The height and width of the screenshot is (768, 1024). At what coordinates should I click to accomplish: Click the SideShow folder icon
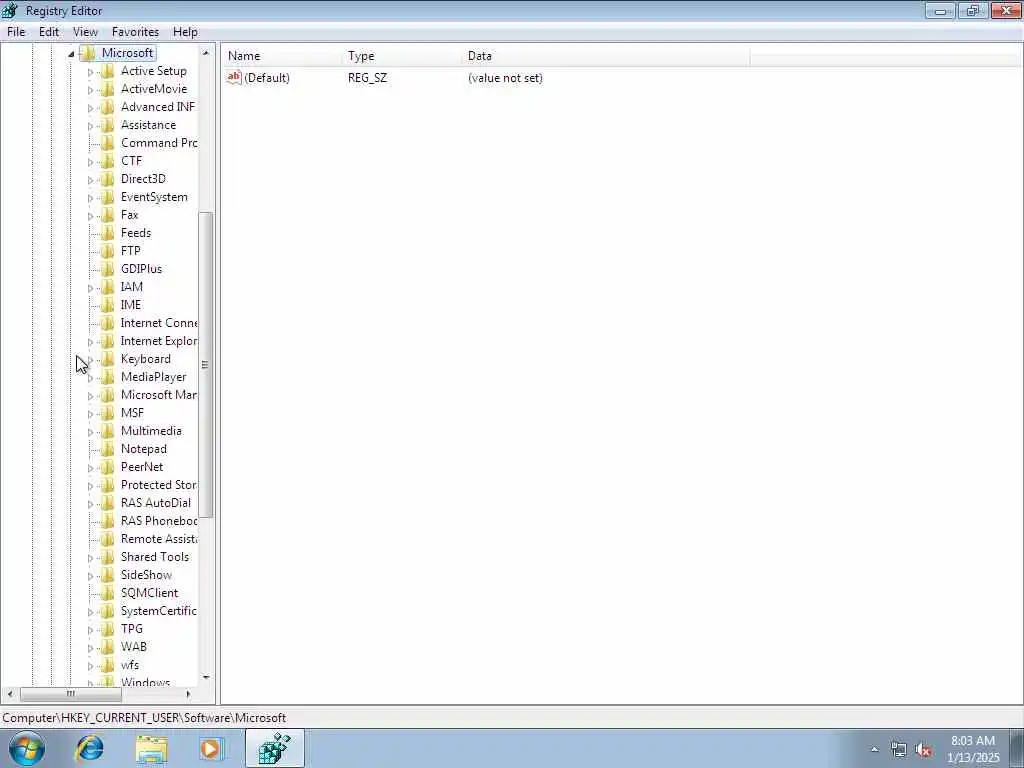click(108, 575)
